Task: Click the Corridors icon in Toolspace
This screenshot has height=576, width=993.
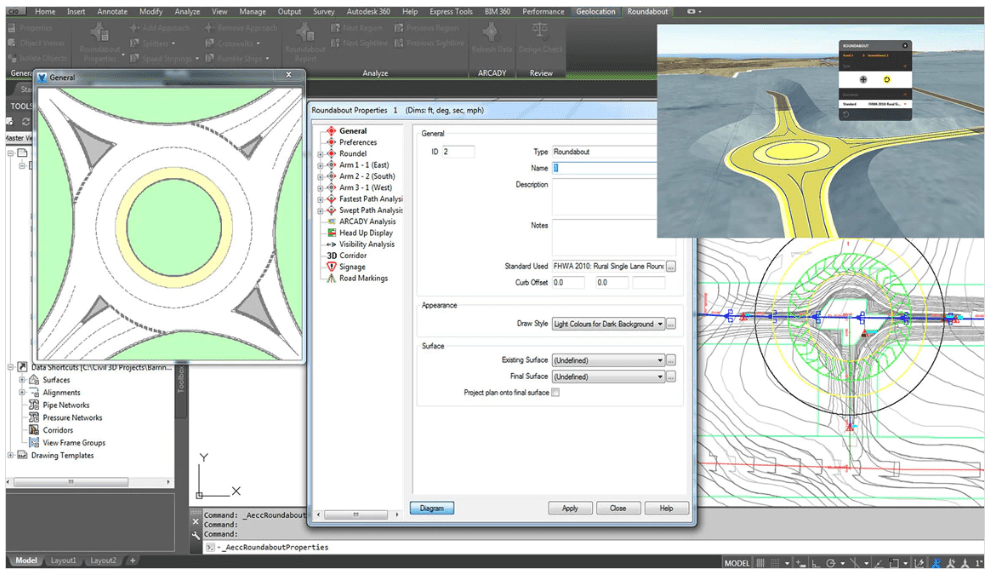Action: click(x=34, y=430)
